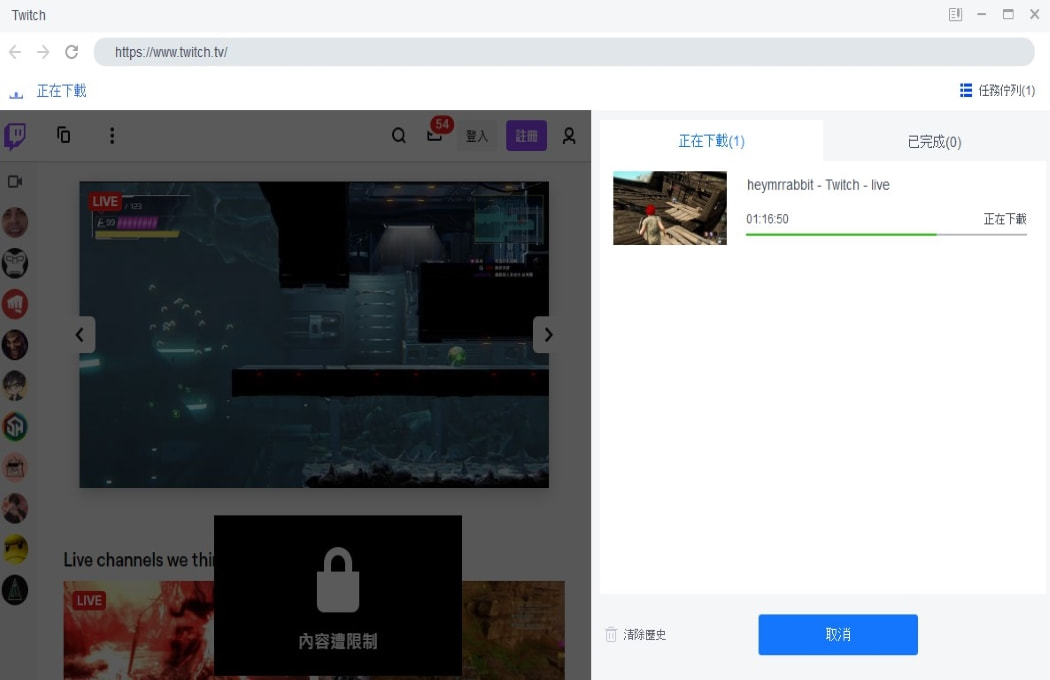Click the video camera icon in the sidebar

[15, 182]
